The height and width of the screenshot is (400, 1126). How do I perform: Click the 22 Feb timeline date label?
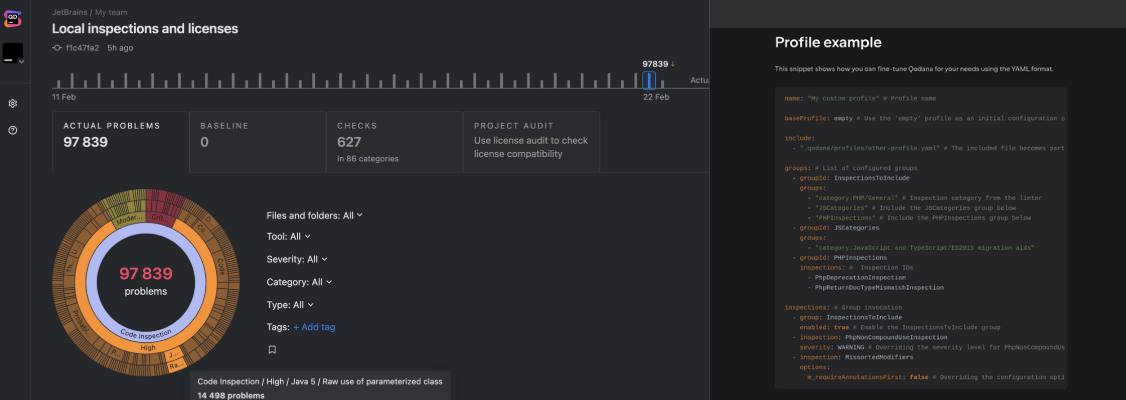coord(656,97)
